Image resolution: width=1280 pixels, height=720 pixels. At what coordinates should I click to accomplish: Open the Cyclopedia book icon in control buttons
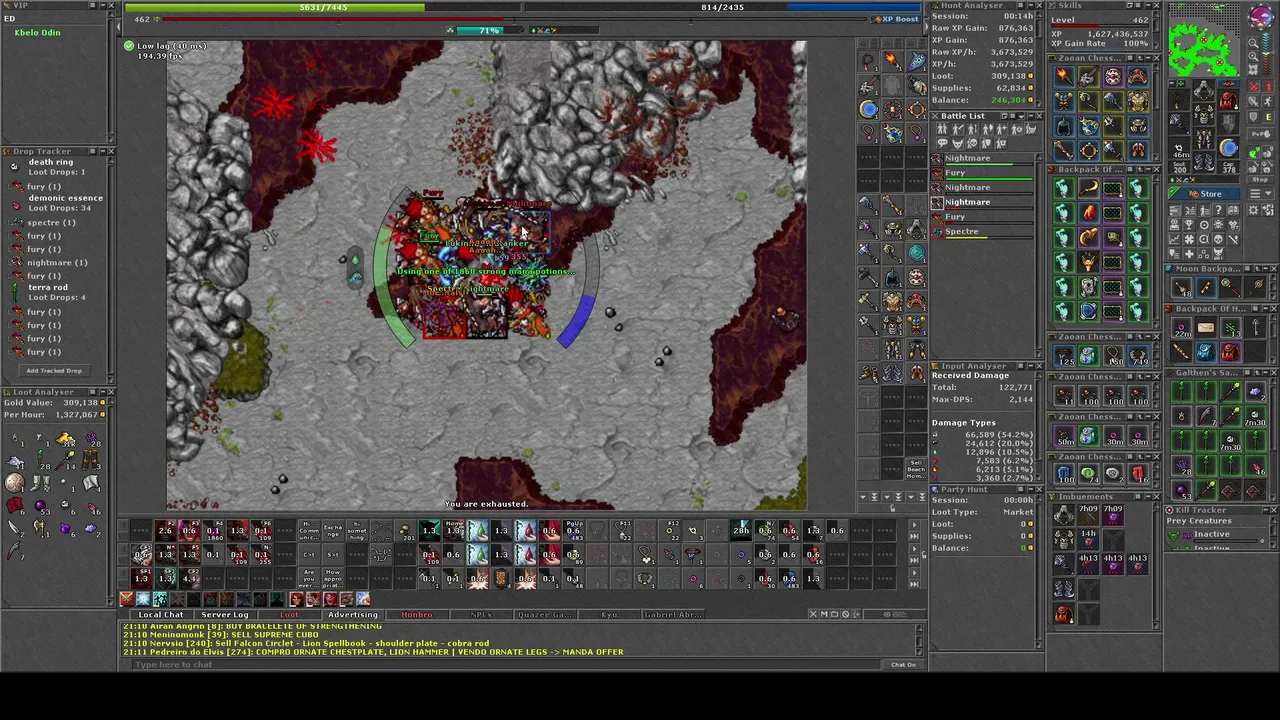(x=1233, y=209)
